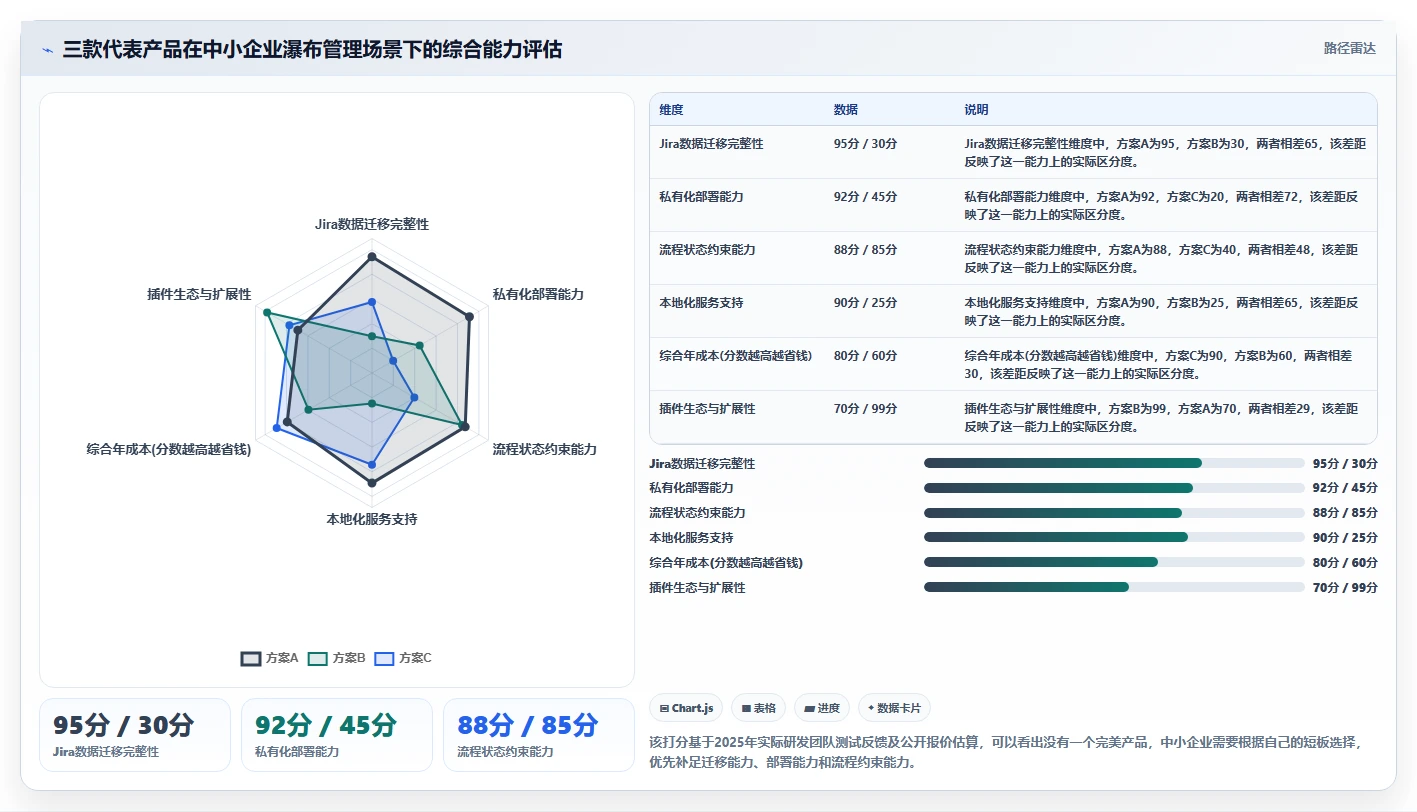Image resolution: width=1417 pixels, height=812 pixels.
Task: Click the 表格 chip icon
Action: [746, 708]
